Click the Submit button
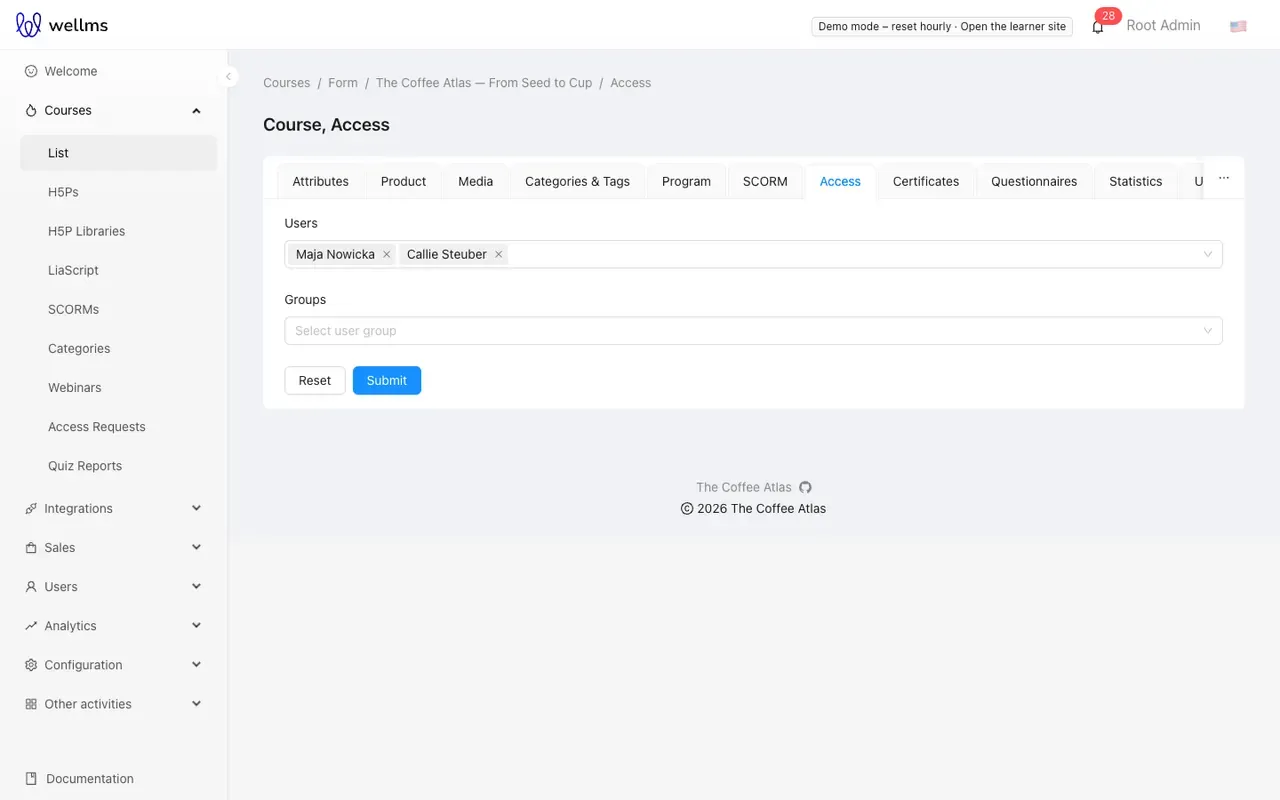Viewport: 1280px width, 800px height. point(386,380)
